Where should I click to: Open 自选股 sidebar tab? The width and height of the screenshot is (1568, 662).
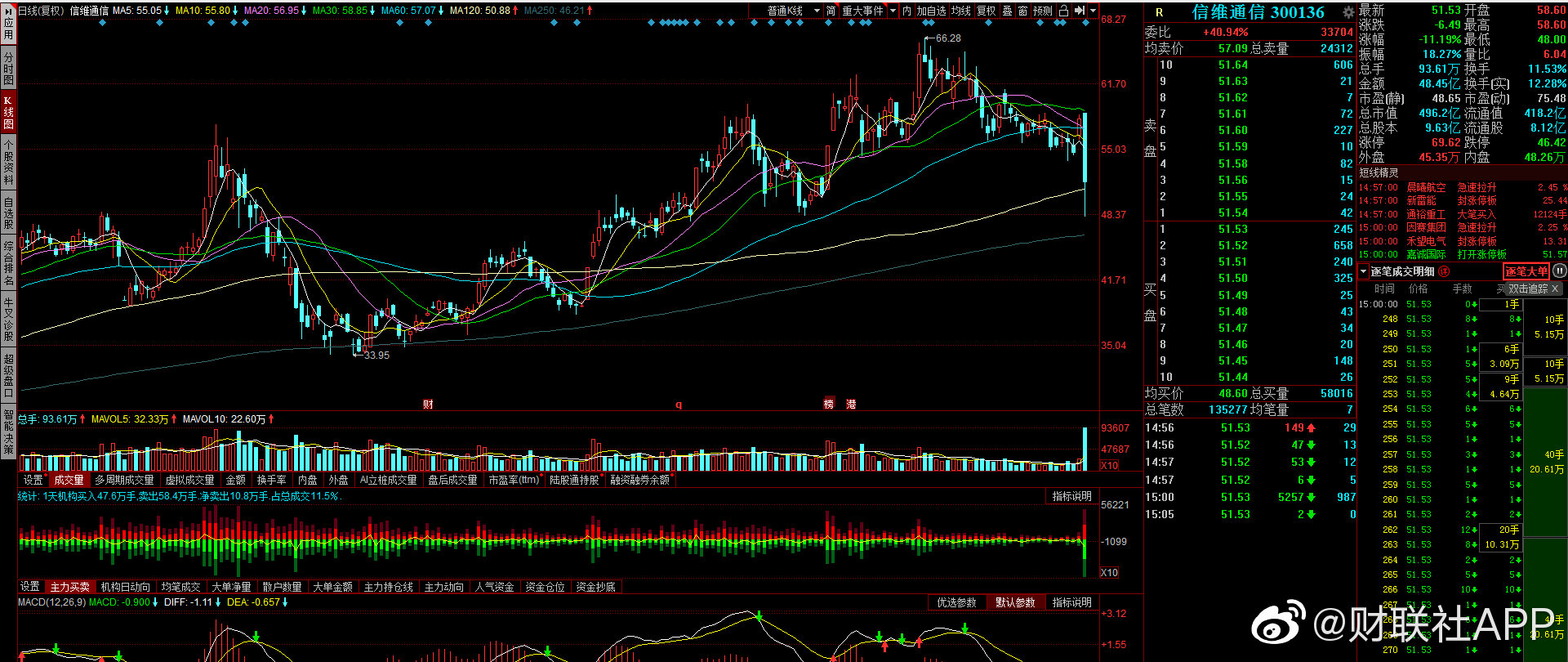coord(8,213)
